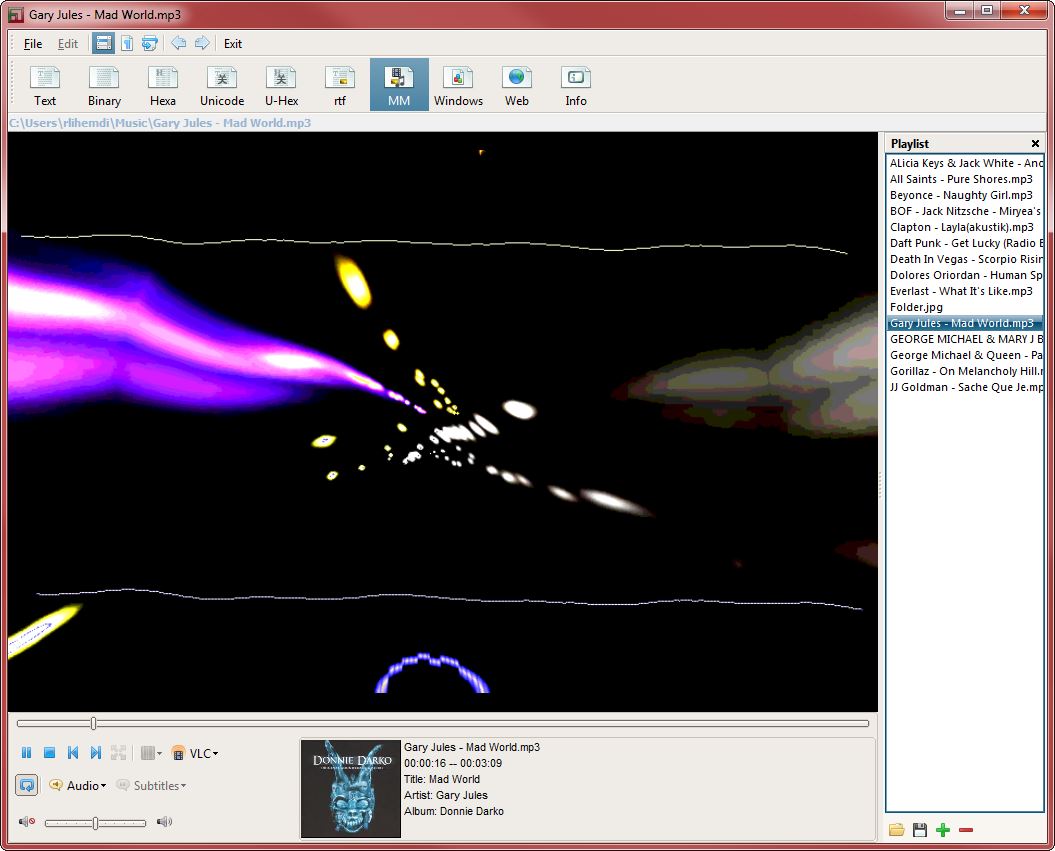This screenshot has width=1055, height=851.
Task: Toggle the repeat loop button
Action: [27, 785]
